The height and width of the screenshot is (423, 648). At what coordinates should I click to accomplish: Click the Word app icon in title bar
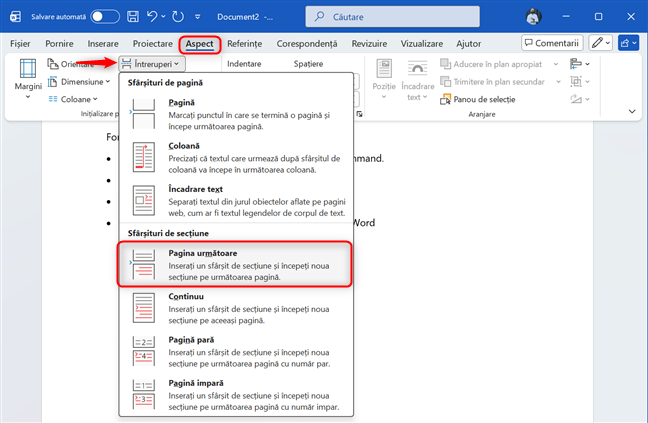16,17
